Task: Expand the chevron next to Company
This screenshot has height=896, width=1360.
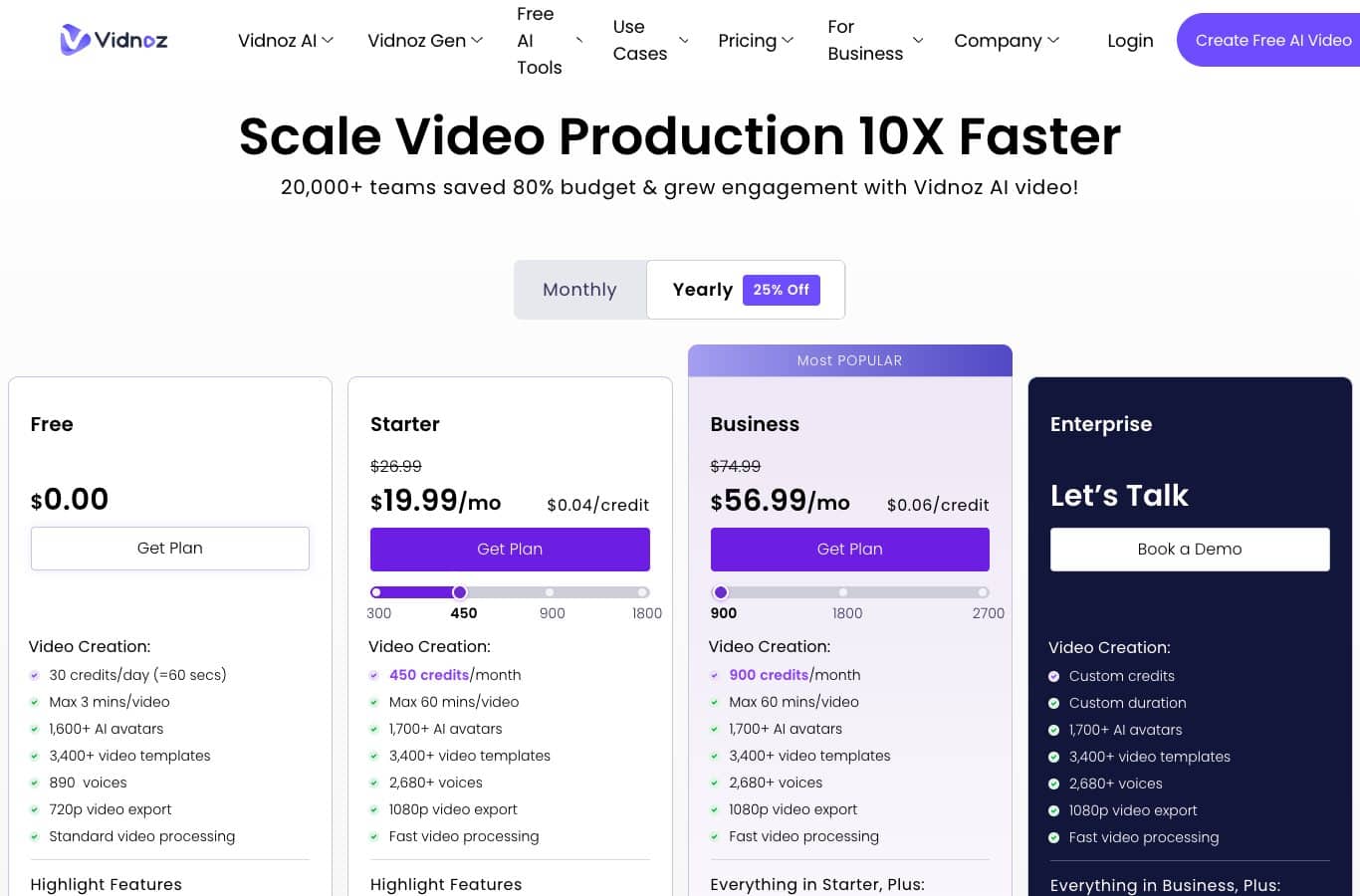Action: click(x=1053, y=41)
